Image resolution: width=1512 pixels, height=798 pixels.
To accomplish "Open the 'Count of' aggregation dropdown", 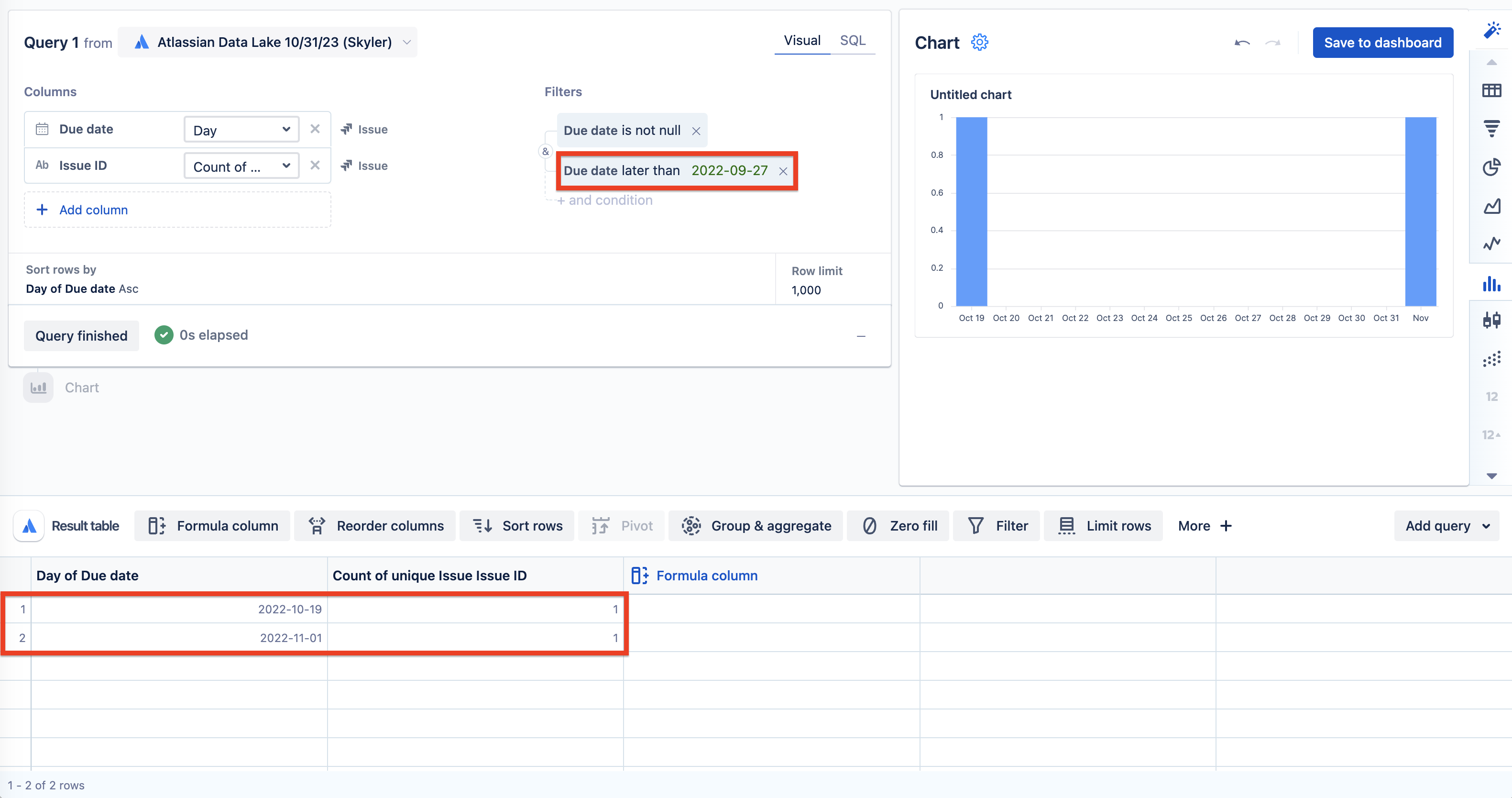I will coord(241,166).
